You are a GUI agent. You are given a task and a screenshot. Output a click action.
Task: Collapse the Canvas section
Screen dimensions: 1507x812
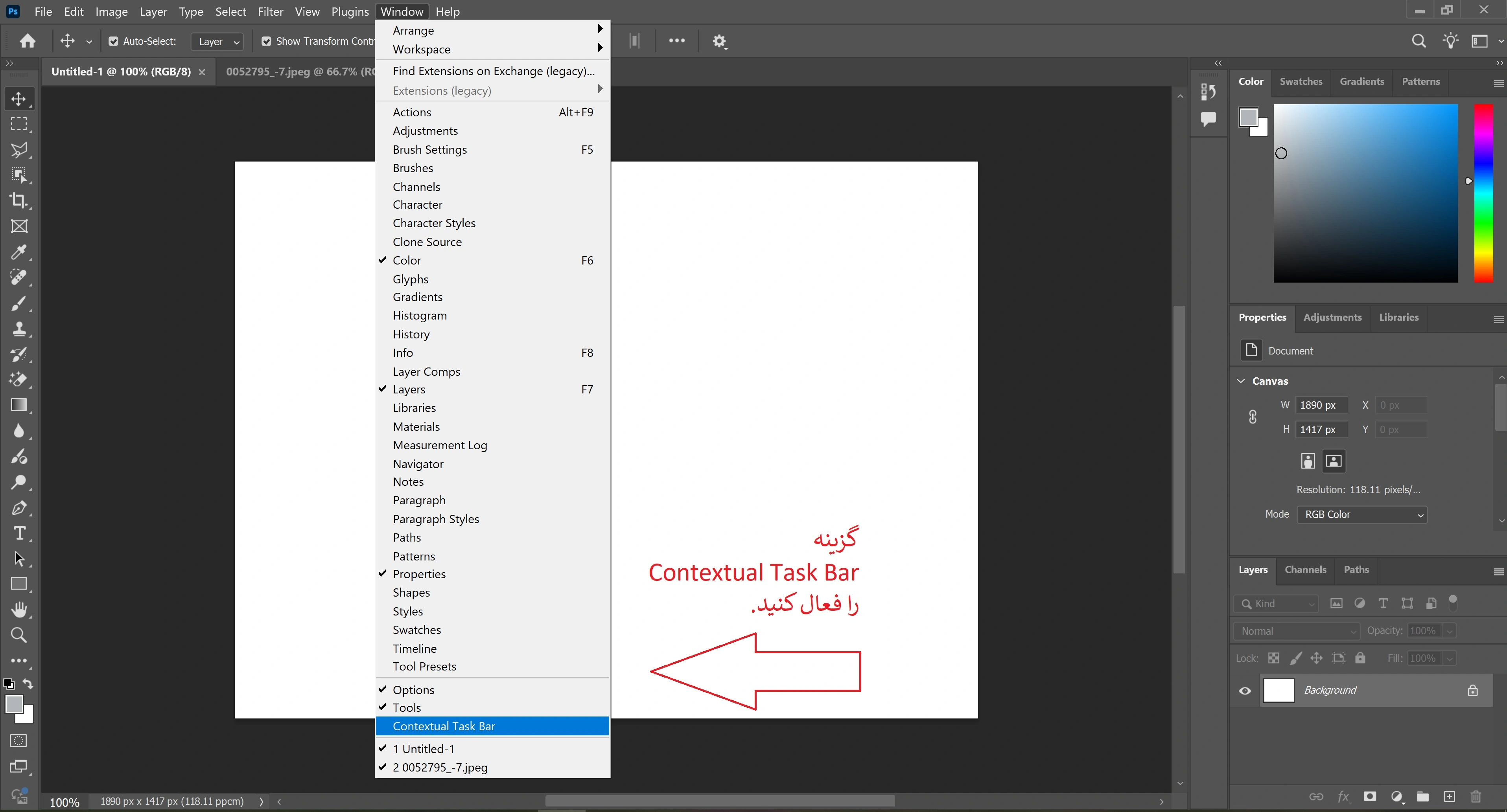(1241, 381)
